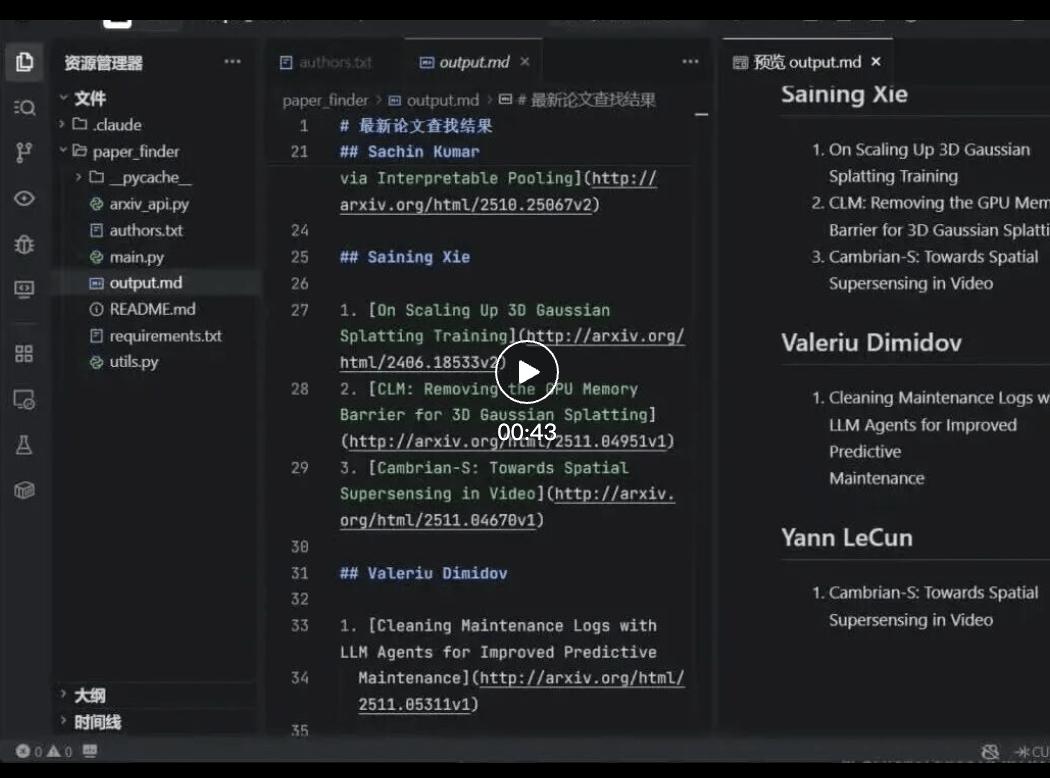Open the Search icon in activity bar
The width and height of the screenshot is (1050, 778).
(x=24, y=107)
